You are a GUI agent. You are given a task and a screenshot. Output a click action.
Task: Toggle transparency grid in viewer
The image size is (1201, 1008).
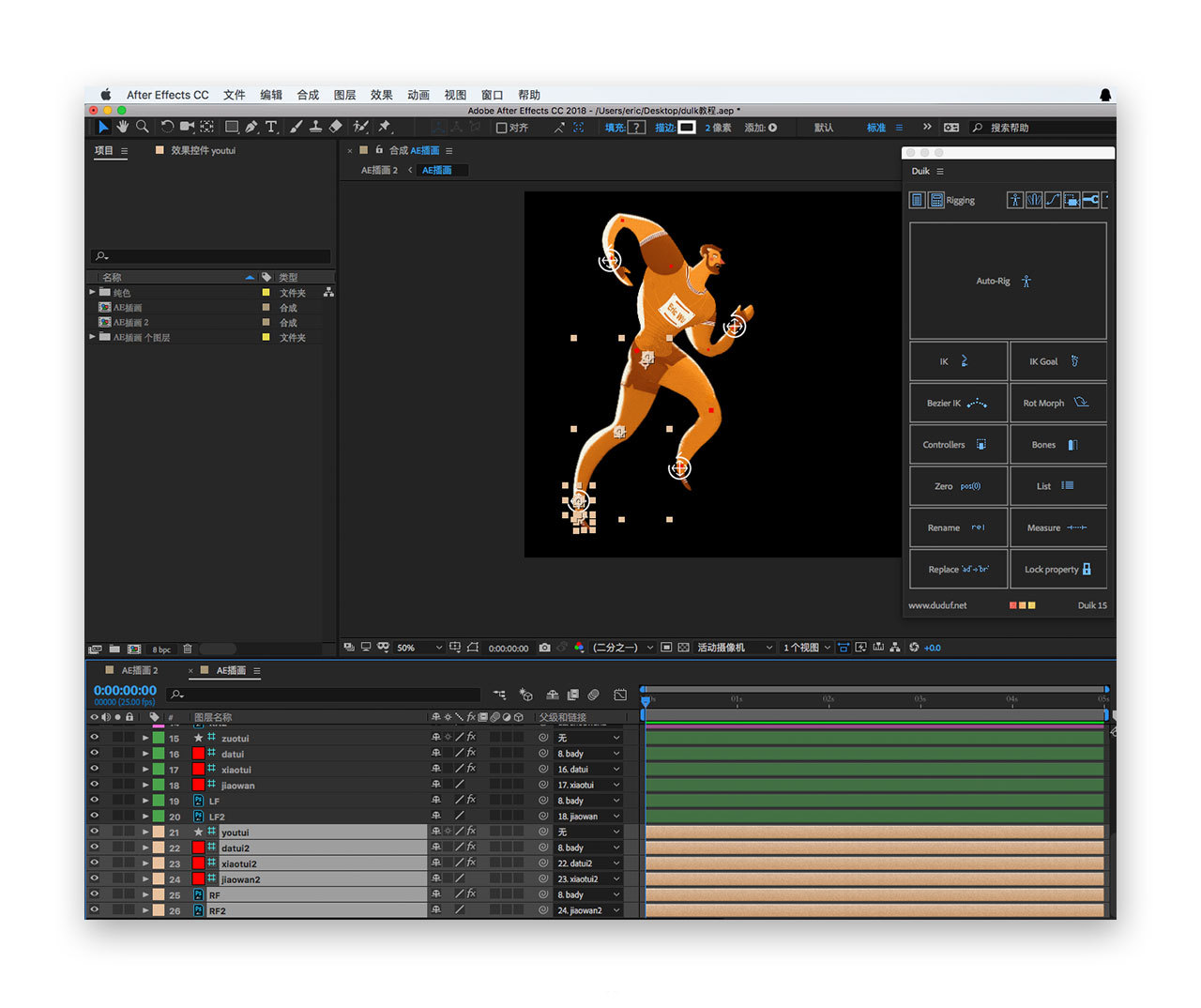(x=683, y=648)
